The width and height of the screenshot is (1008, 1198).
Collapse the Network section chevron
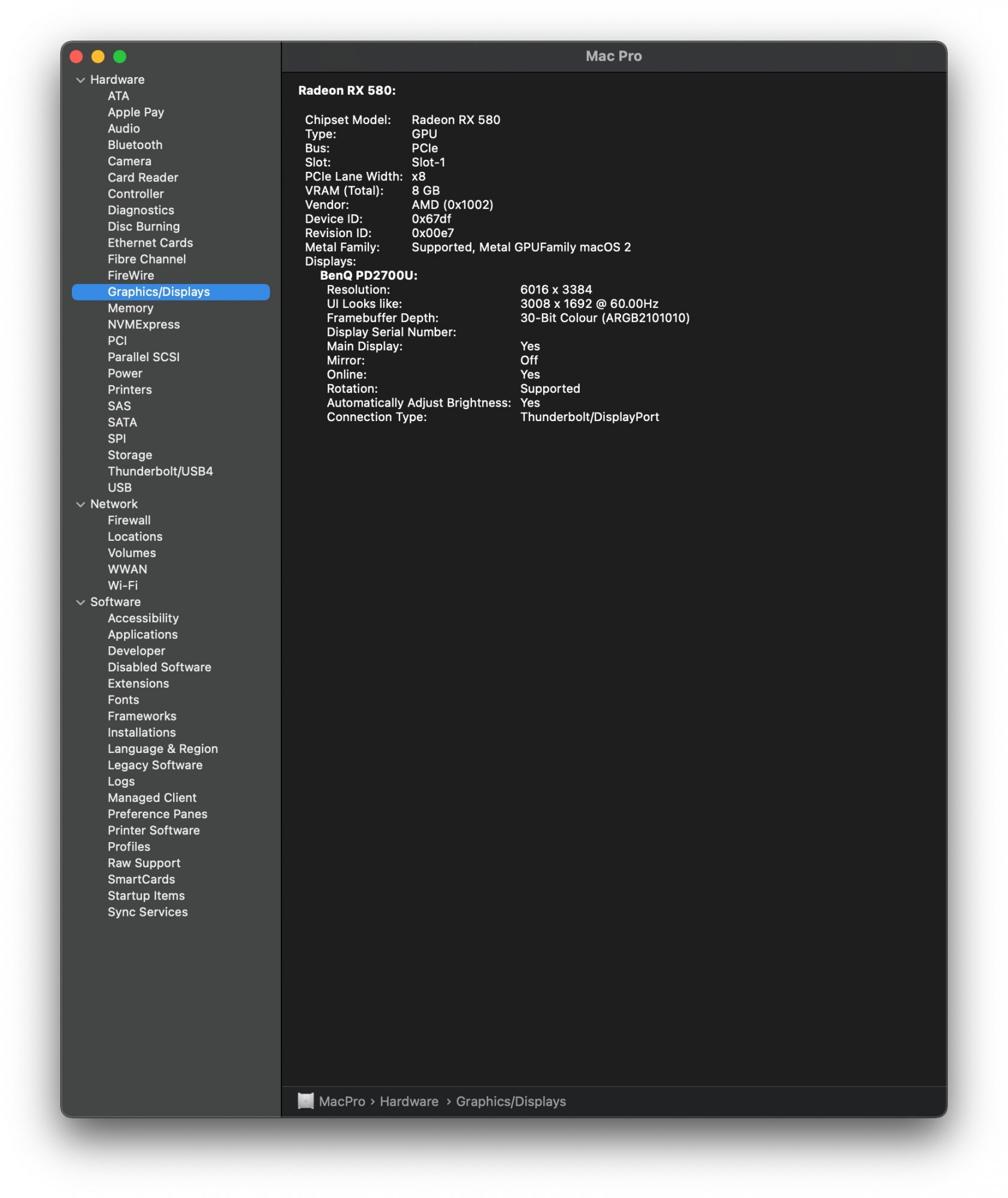coord(80,504)
